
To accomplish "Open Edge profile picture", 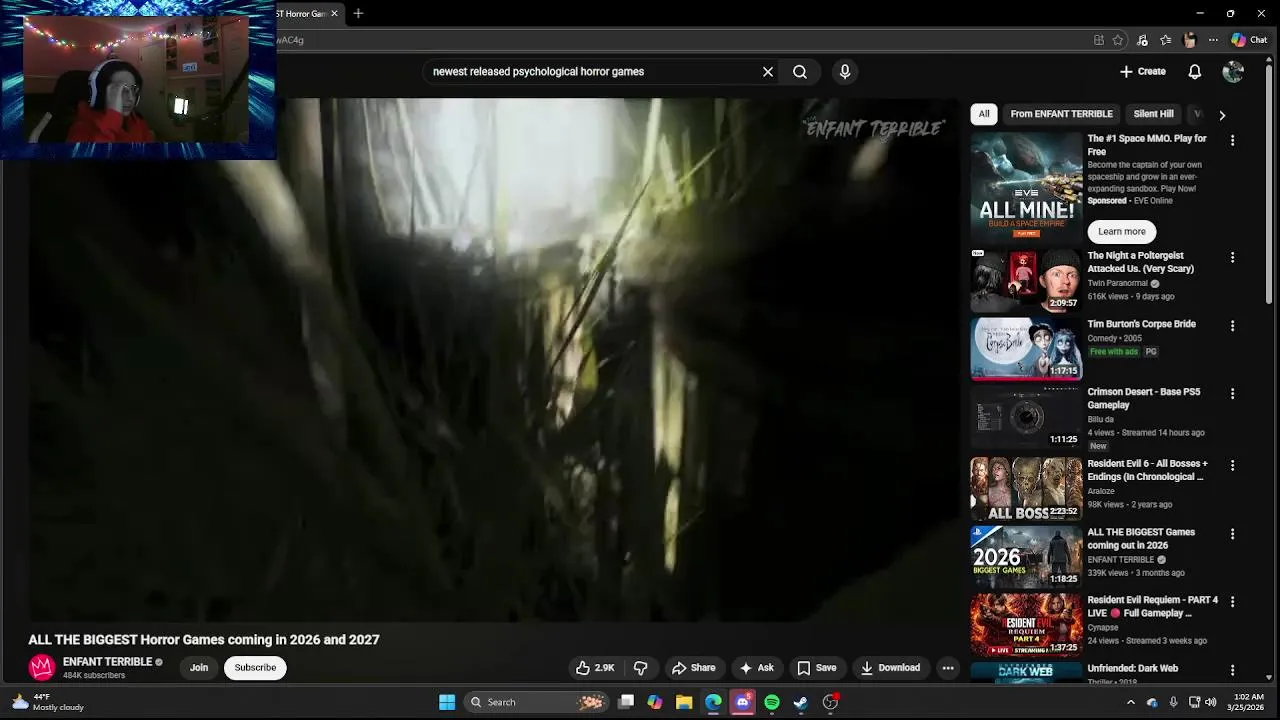I will pos(1189,40).
